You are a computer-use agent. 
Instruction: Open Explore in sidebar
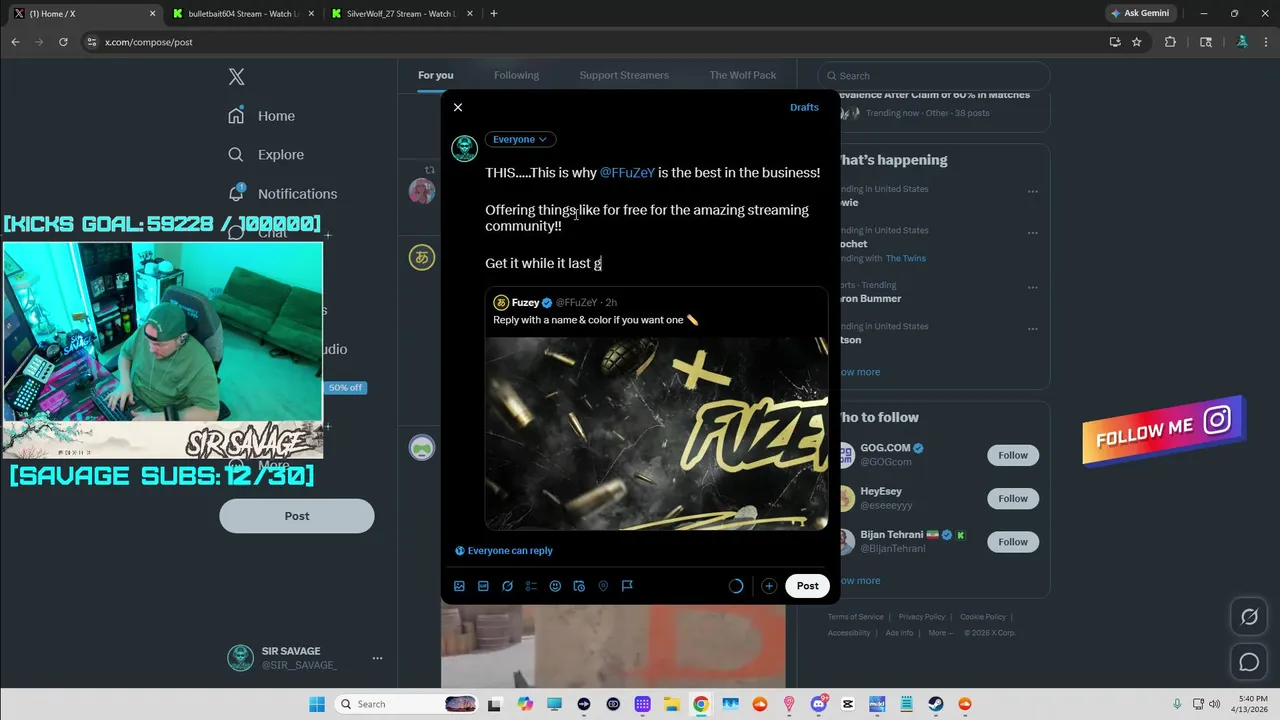(x=266, y=155)
